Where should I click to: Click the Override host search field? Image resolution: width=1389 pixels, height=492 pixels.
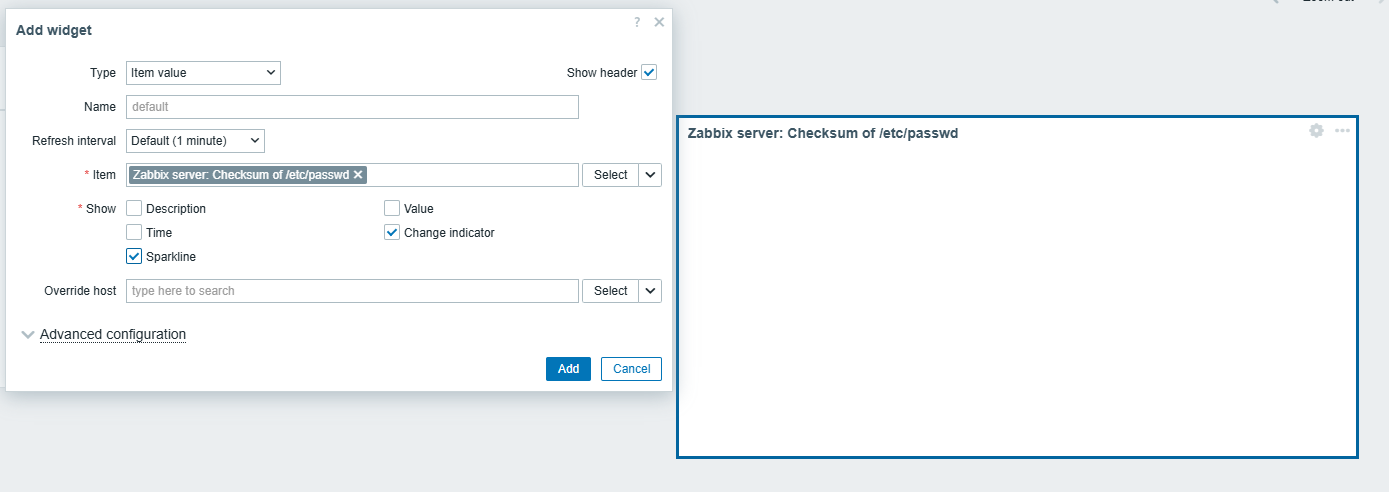352,291
